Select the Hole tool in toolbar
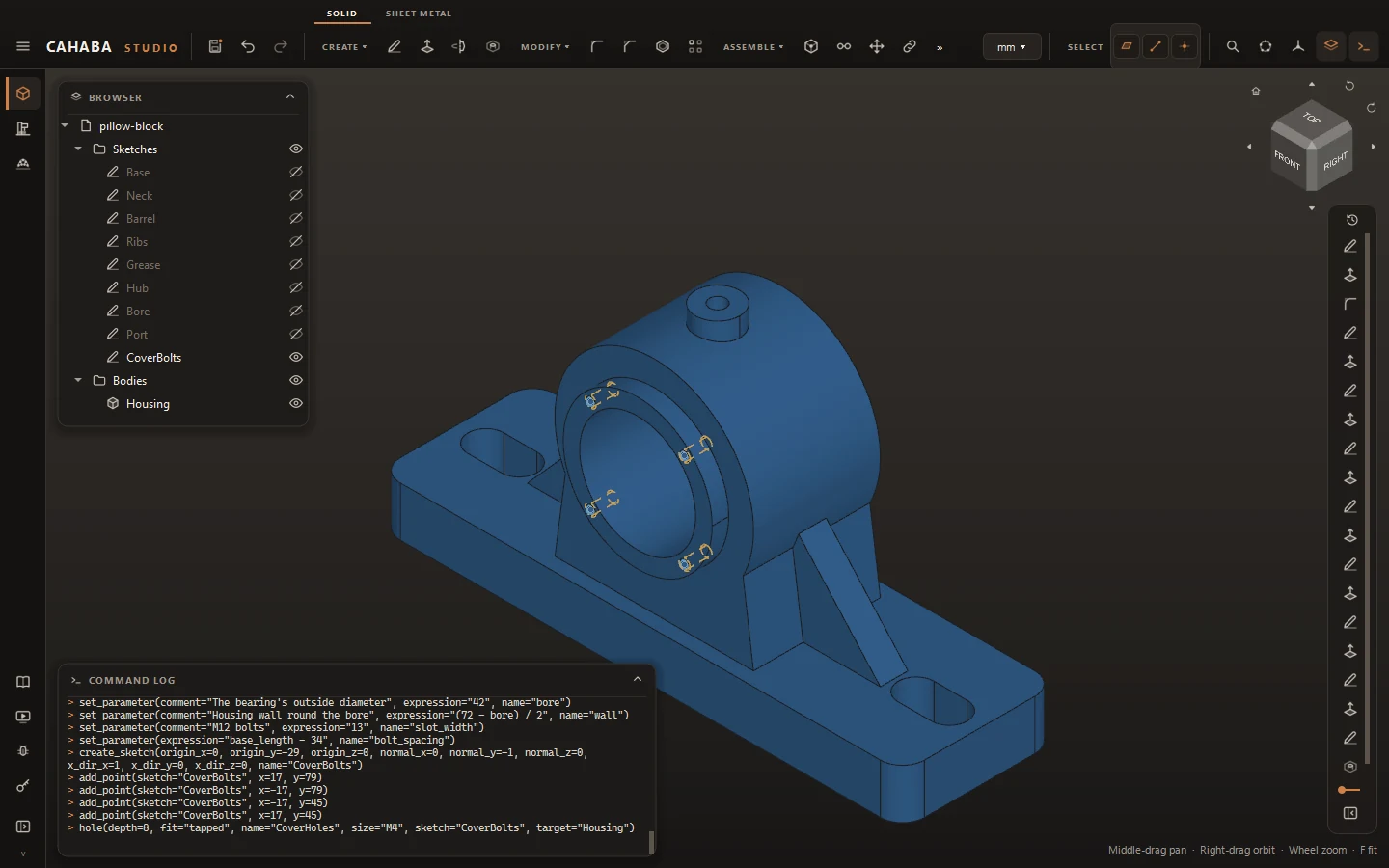The height and width of the screenshot is (868, 1389). coord(493,46)
